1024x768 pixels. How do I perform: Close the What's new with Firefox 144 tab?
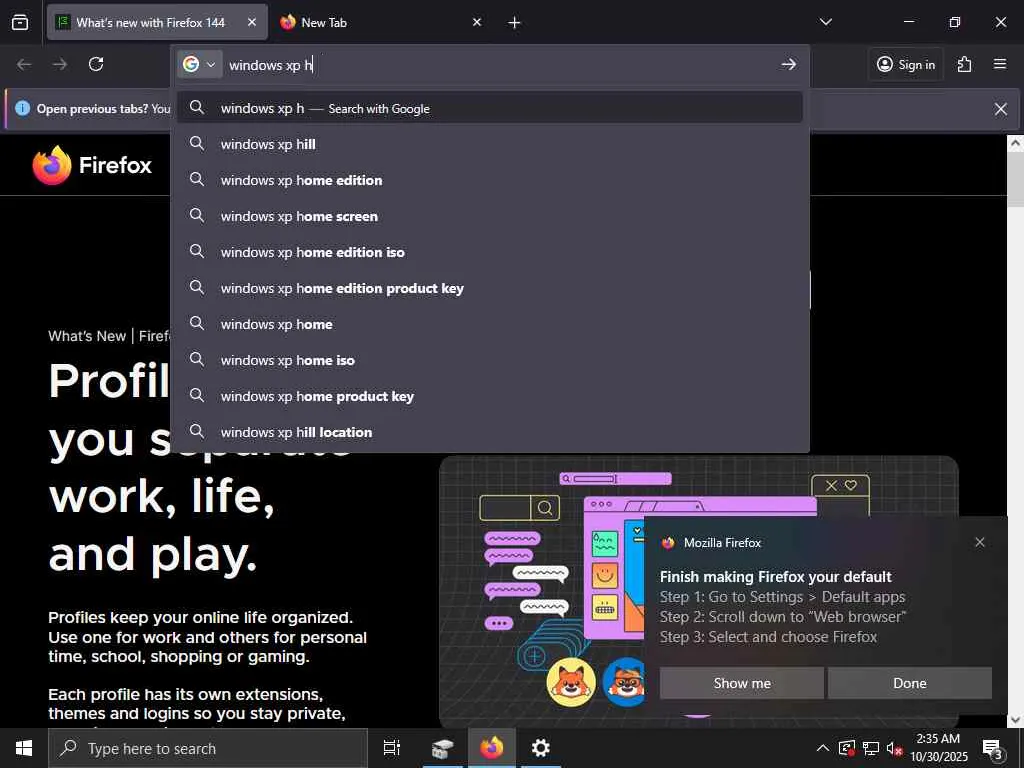pos(252,22)
